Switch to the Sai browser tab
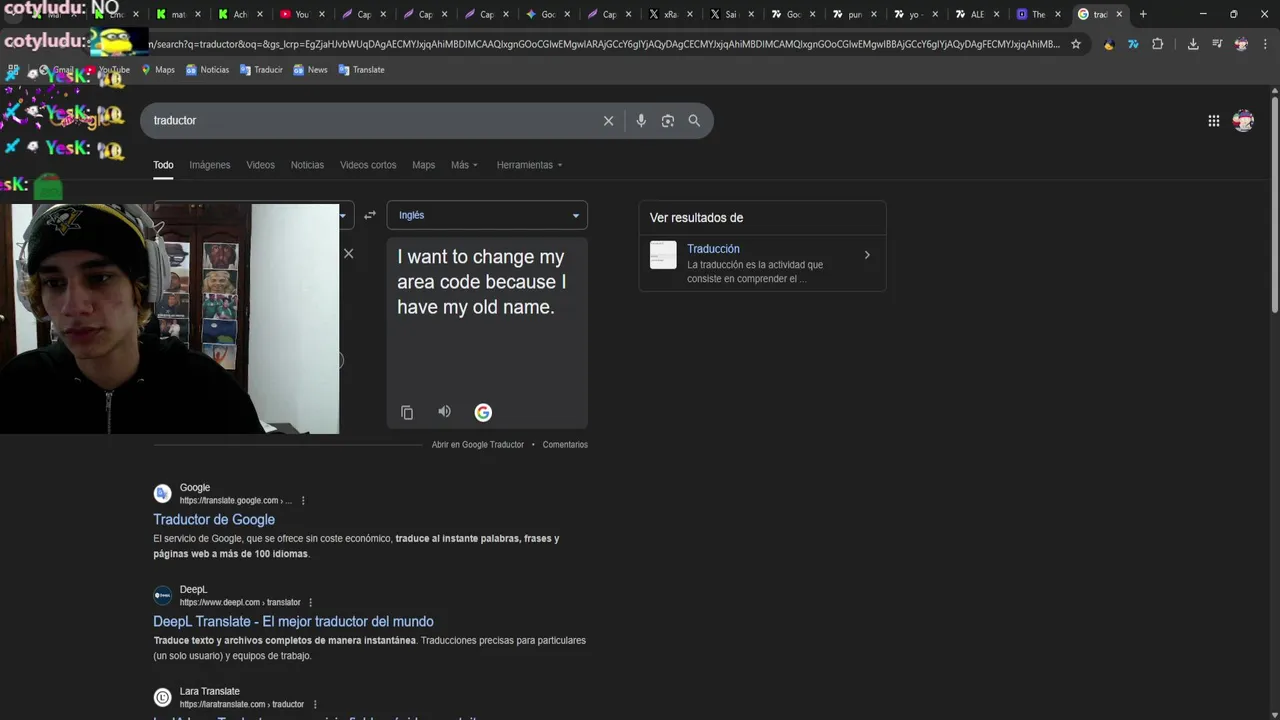The height and width of the screenshot is (720, 1280). (723, 14)
